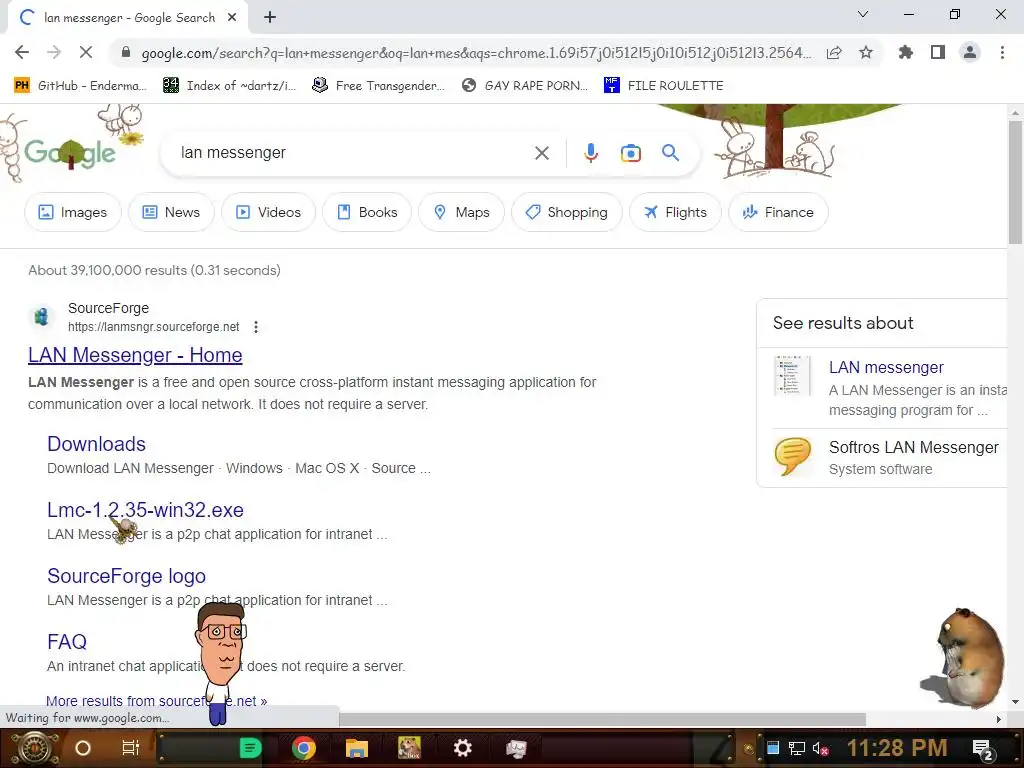Open the SourceForge result's three-dot options
1024x768 pixels.
click(256, 327)
